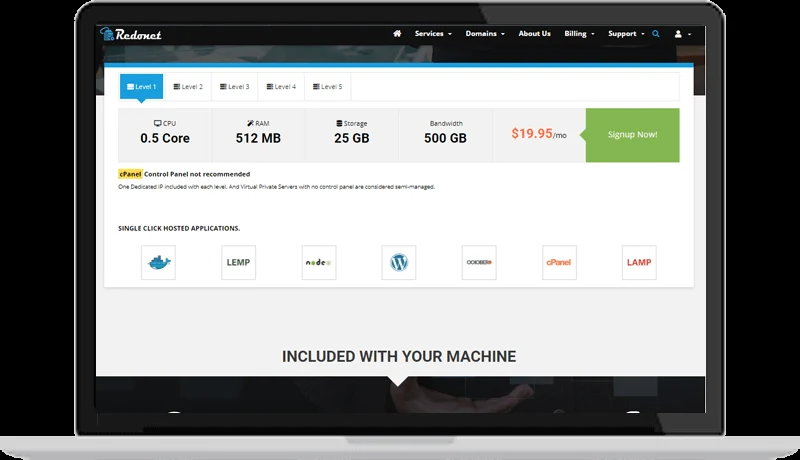Expand the Services dropdown menu
The width and height of the screenshot is (800, 460).
(x=433, y=34)
